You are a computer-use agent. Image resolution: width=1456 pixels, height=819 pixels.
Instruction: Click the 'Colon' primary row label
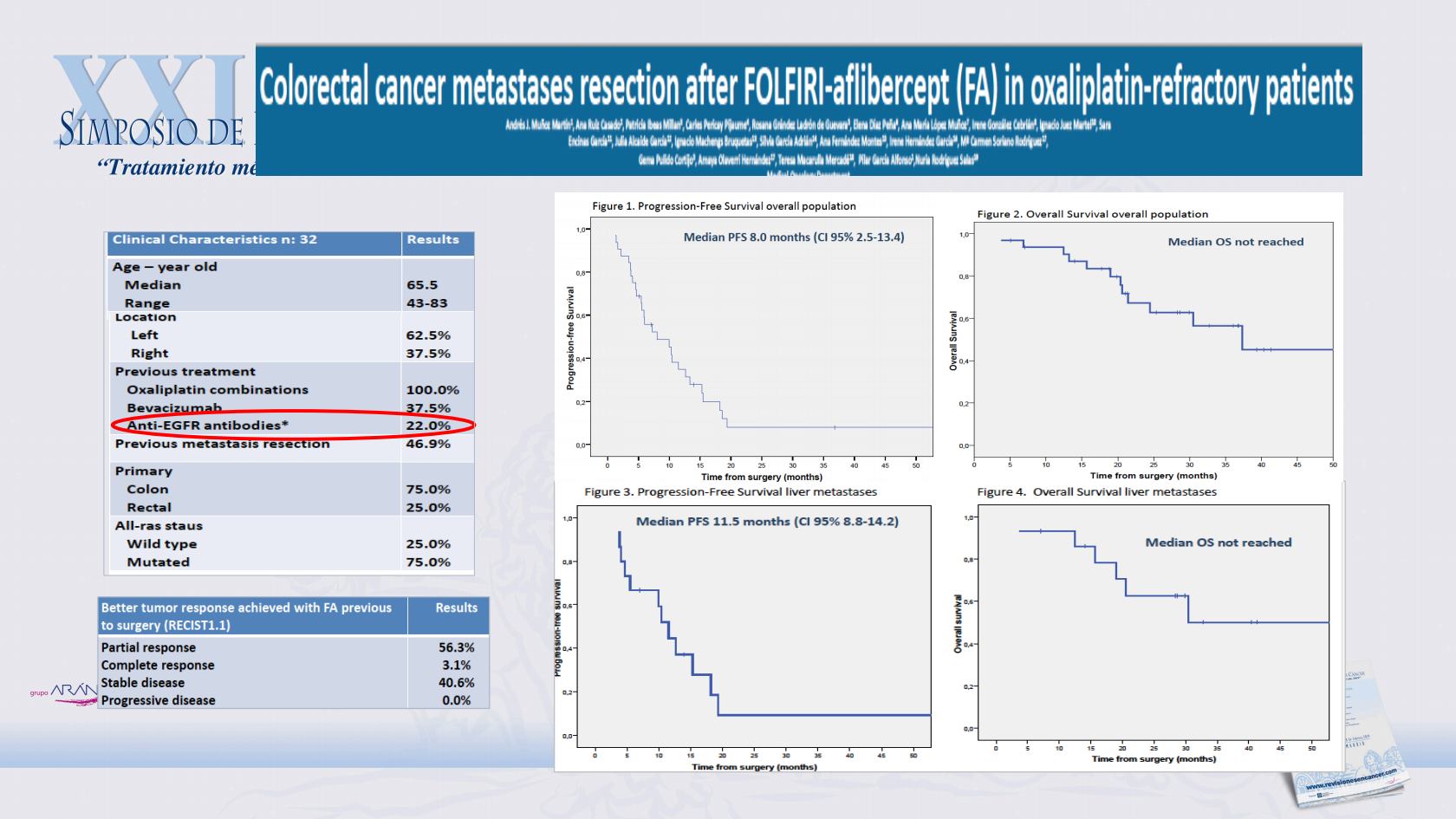(x=147, y=490)
